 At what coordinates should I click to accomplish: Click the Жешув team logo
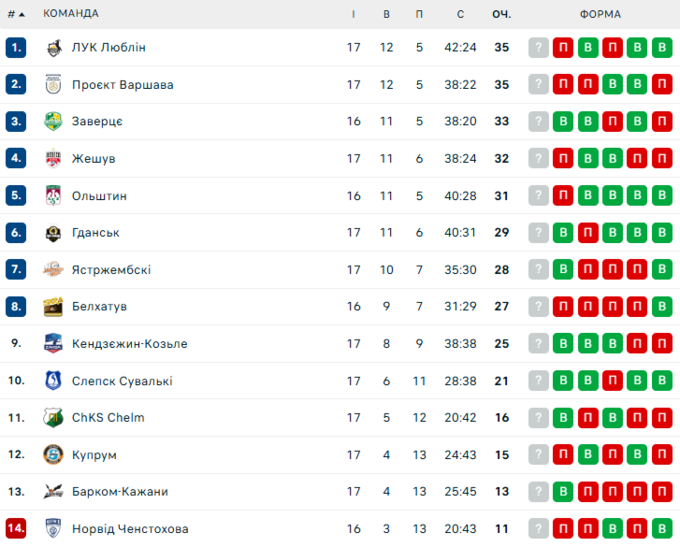tap(54, 159)
